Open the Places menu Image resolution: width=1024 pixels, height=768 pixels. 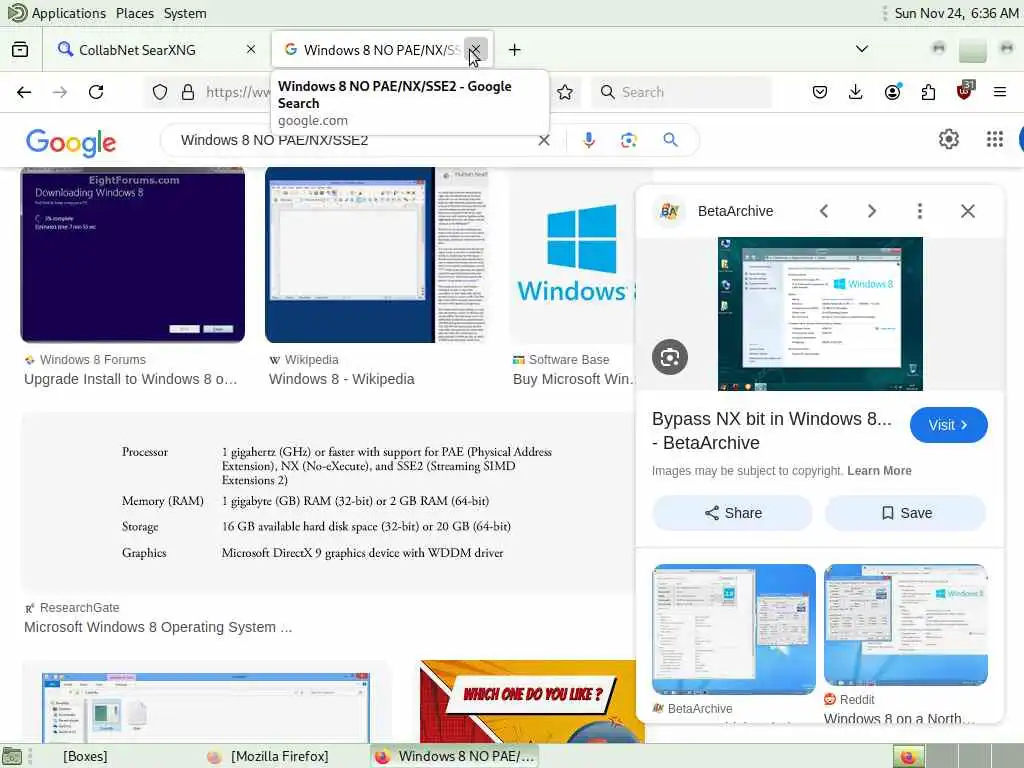click(135, 13)
